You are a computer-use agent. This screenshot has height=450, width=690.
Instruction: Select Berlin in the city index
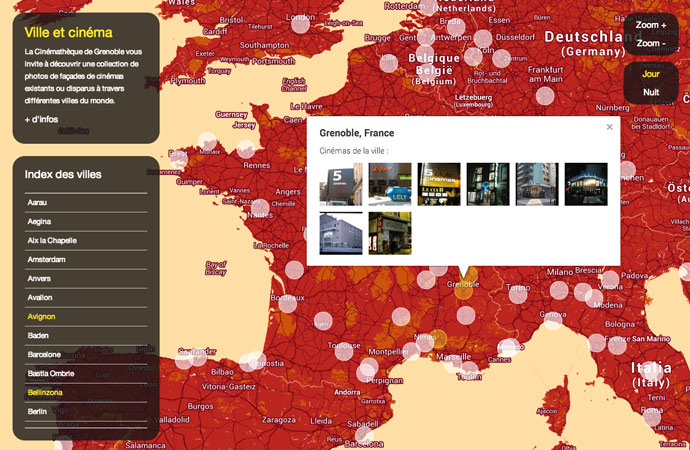click(37, 411)
